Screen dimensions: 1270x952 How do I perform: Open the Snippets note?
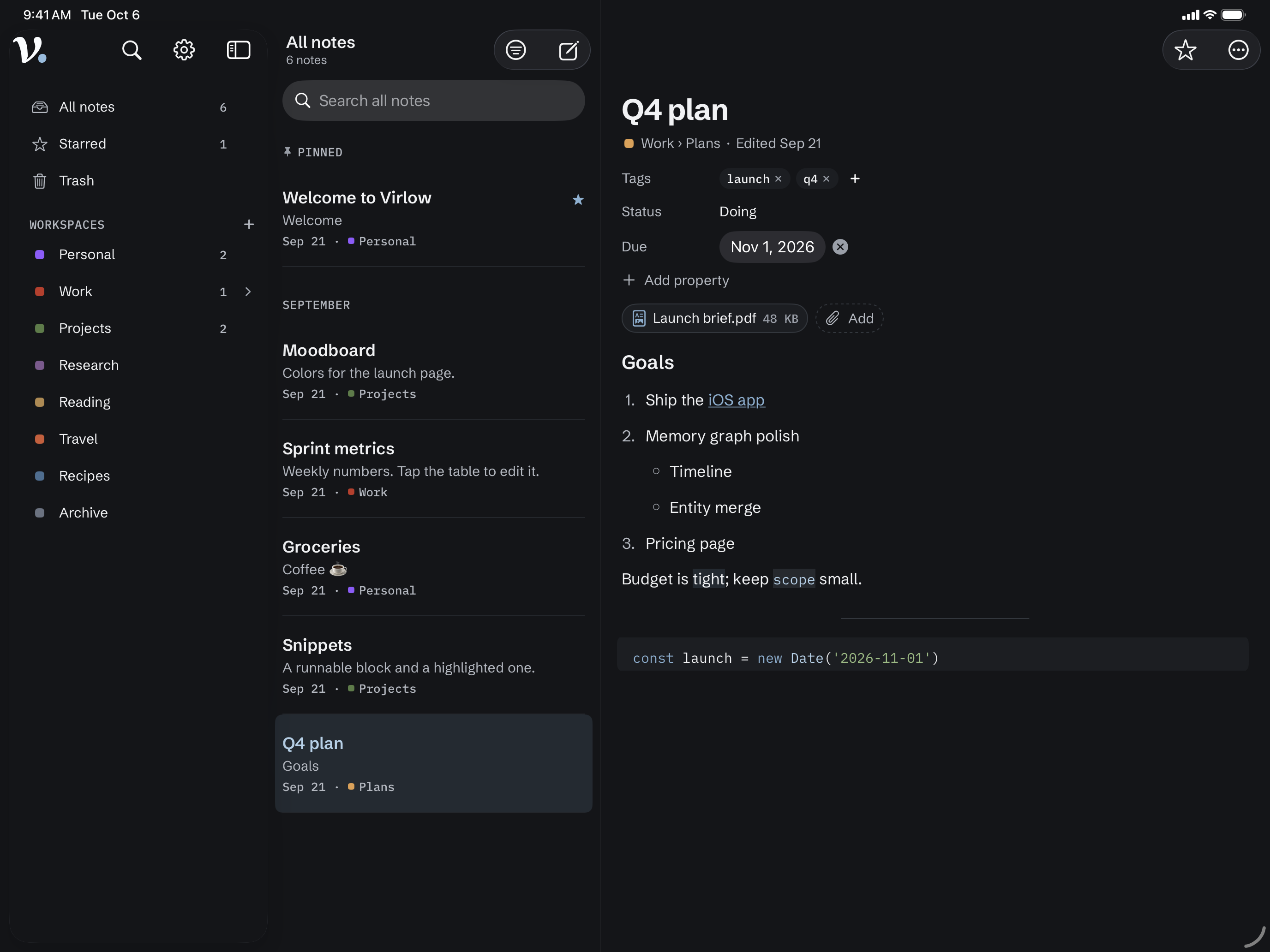click(x=433, y=665)
